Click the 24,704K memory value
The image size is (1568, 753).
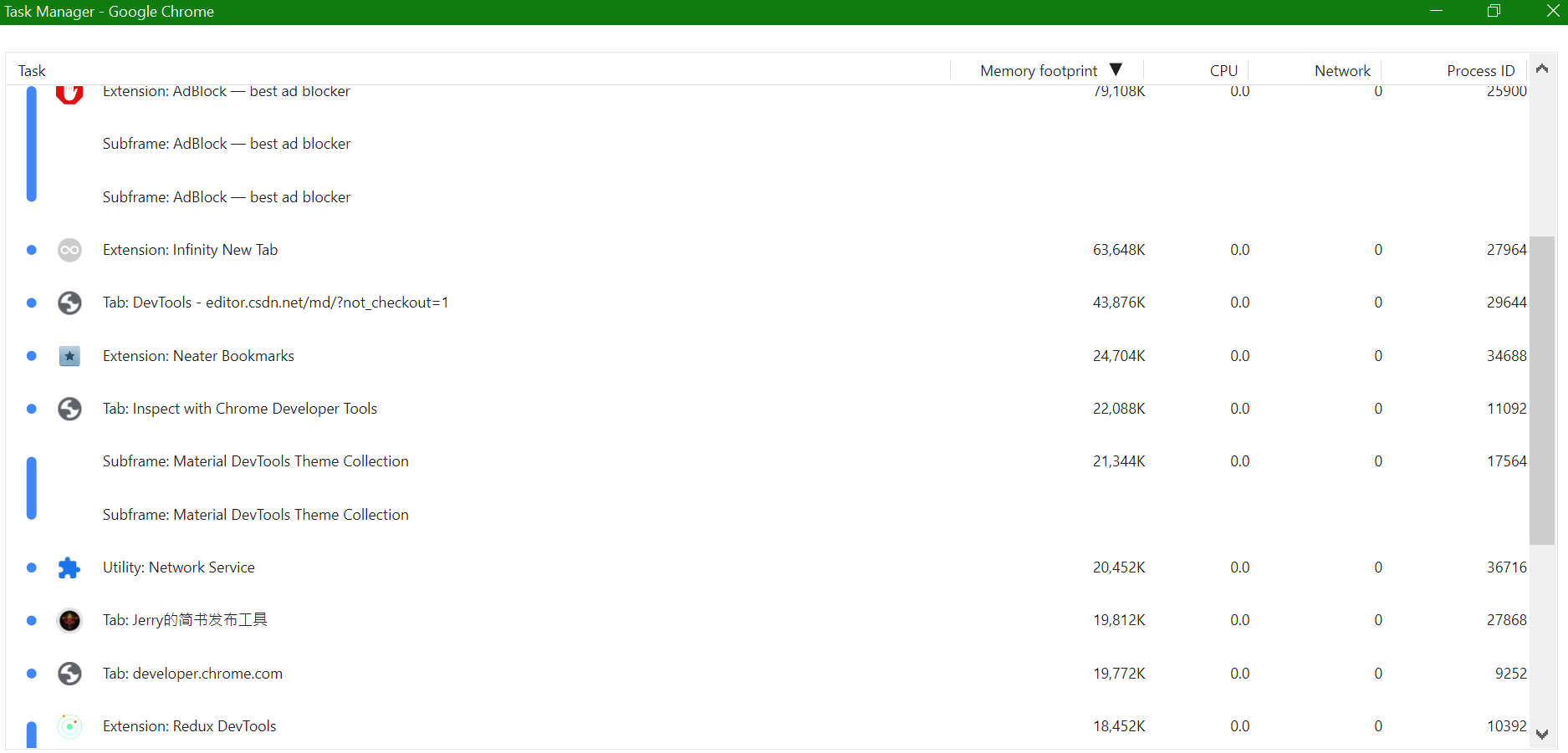coord(1119,356)
